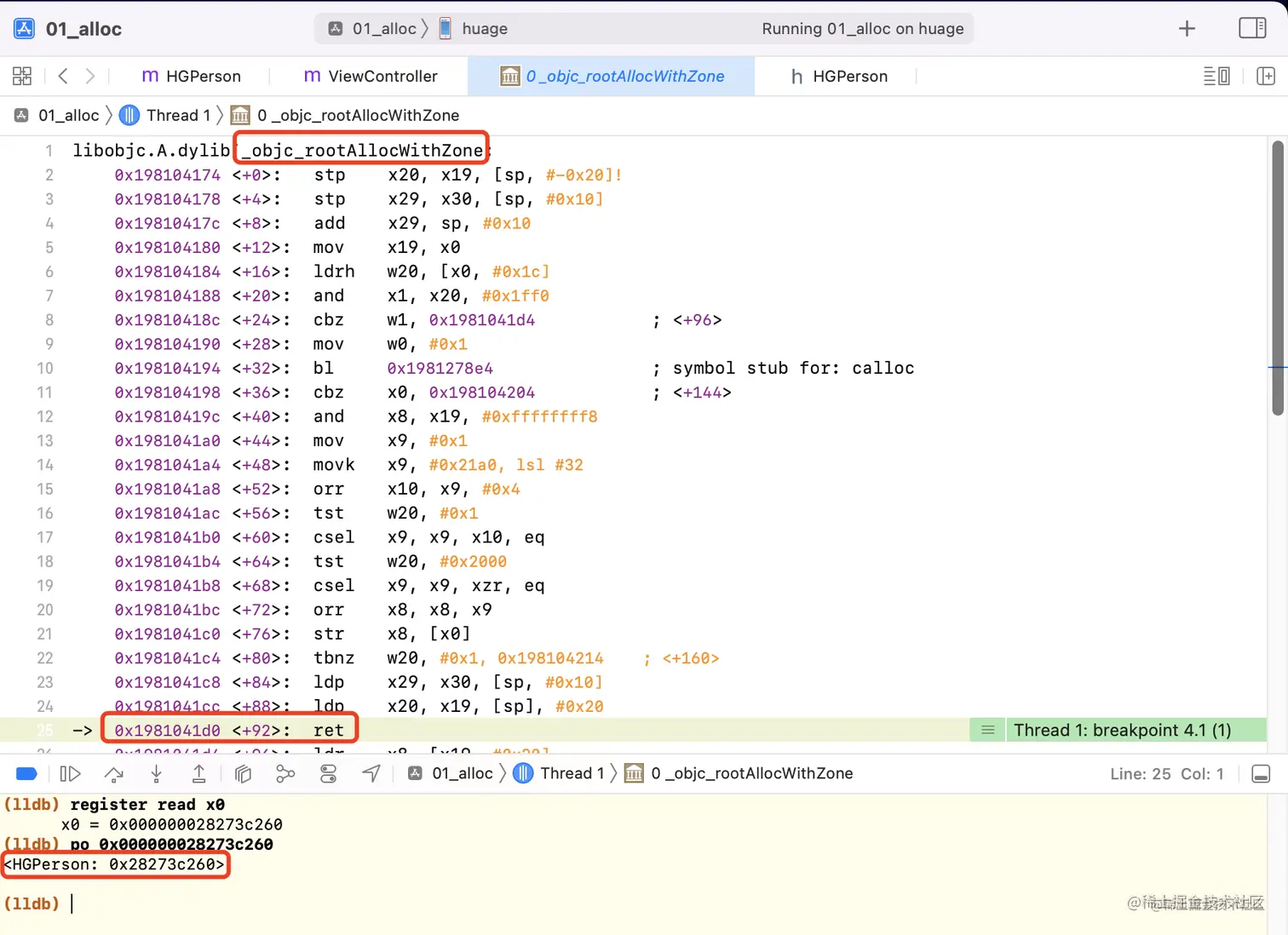Switch to the HGPerson header tab

(x=839, y=76)
